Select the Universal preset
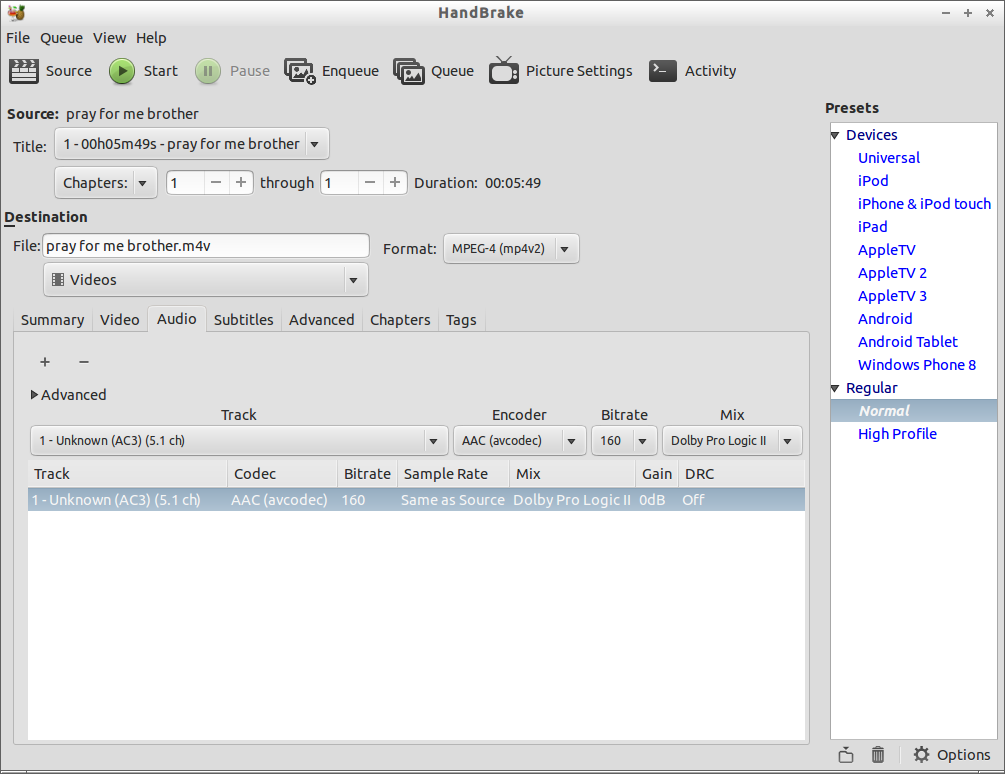 (x=889, y=158)
